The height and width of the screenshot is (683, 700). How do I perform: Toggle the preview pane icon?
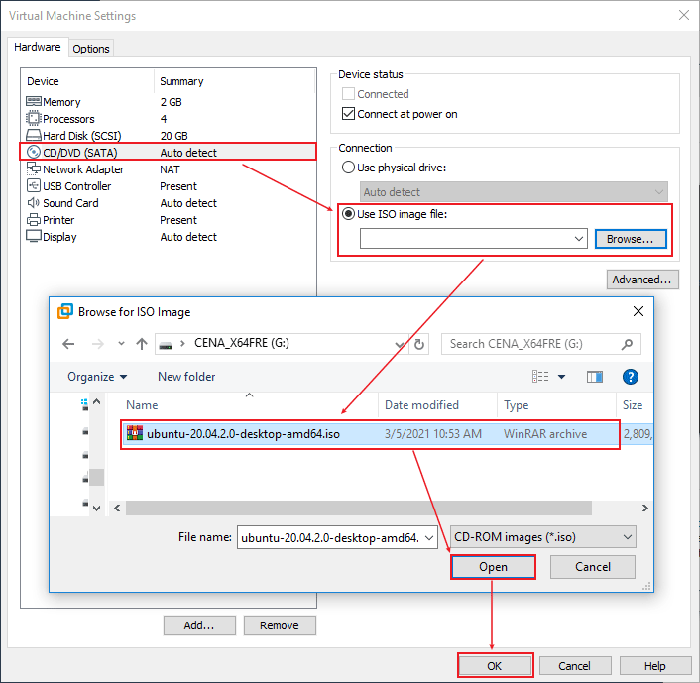click(595, 377)
